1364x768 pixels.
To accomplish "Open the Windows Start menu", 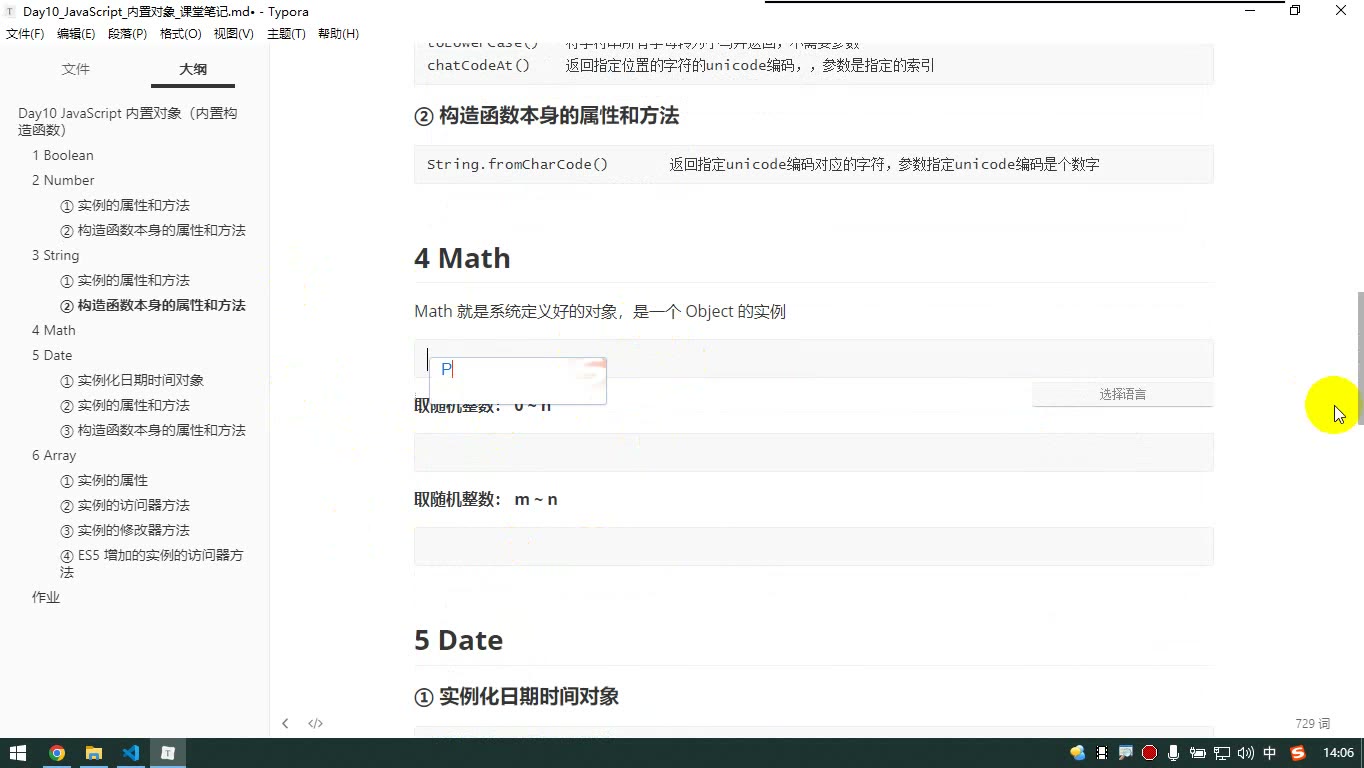I will pyautogui.click(x=18, y=753).
